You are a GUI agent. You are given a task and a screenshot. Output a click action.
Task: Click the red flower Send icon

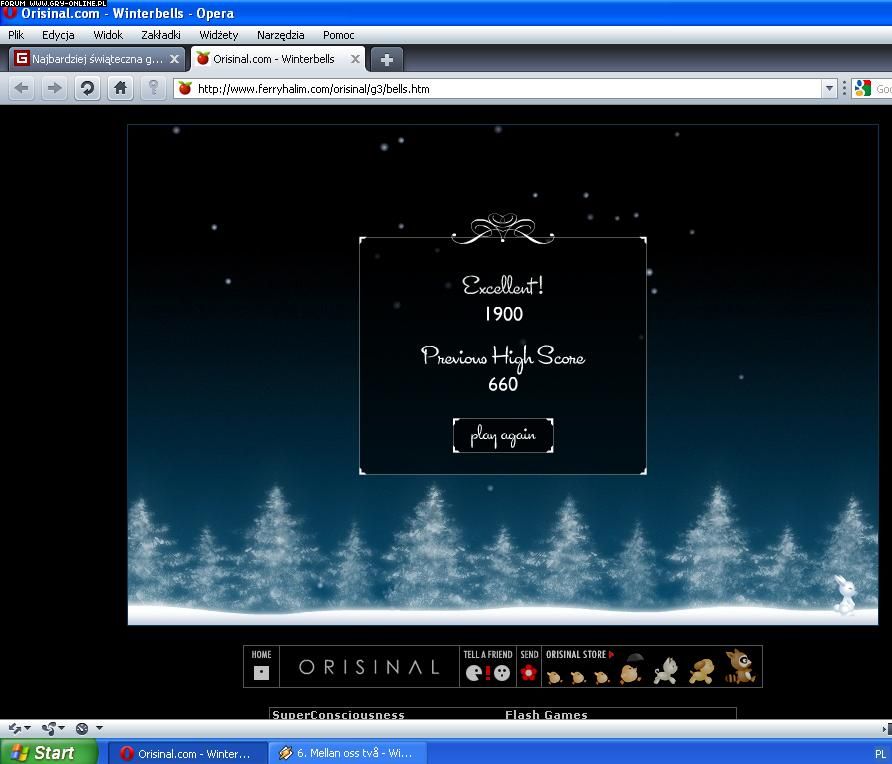[x=529, y=673]
